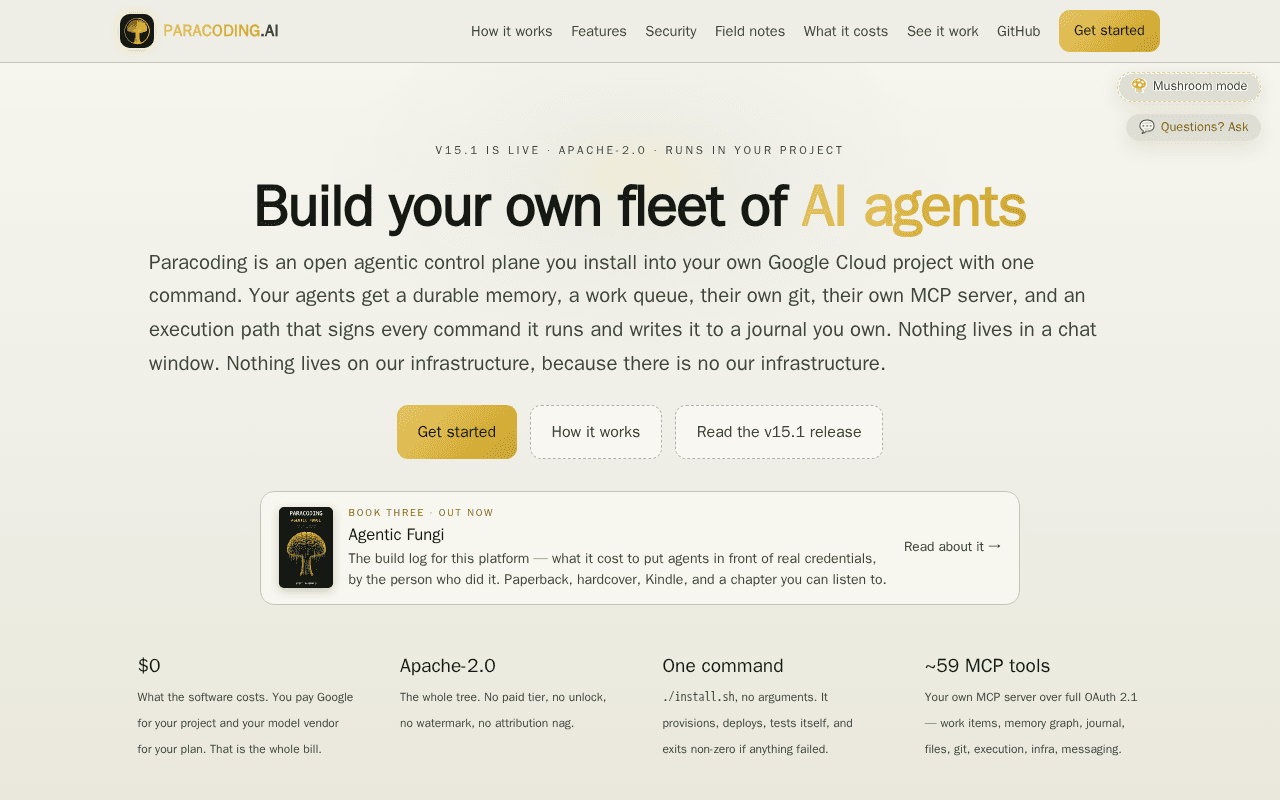This screenshot has height=800, width=1280.
Task: Click the Agentic Fungi book title
Action: coord(396,535)
